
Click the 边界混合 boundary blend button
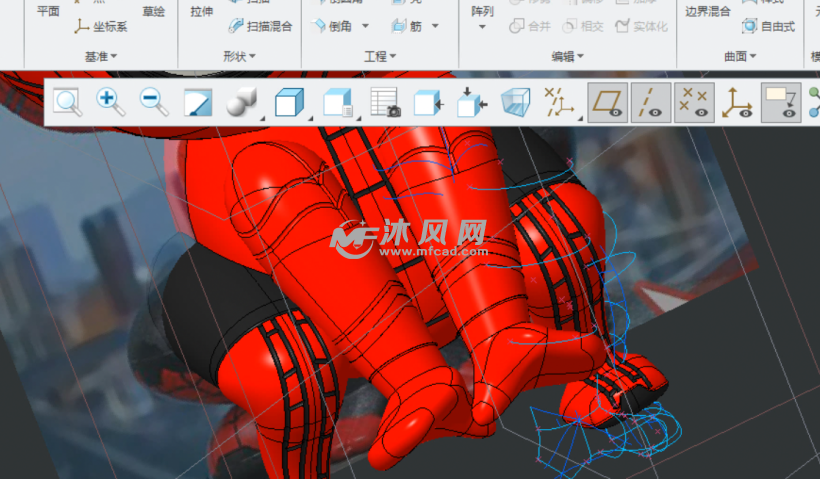point(708,10)
